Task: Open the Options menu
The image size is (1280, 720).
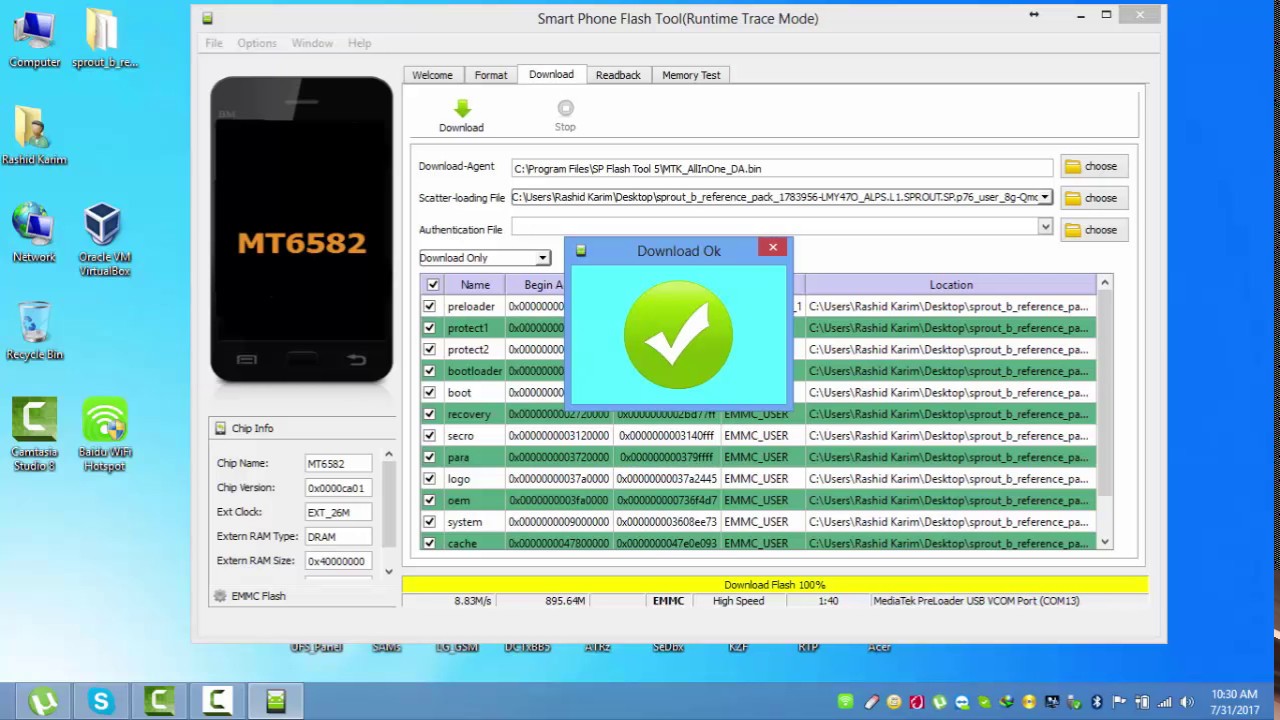Action: tap(257, 43)
